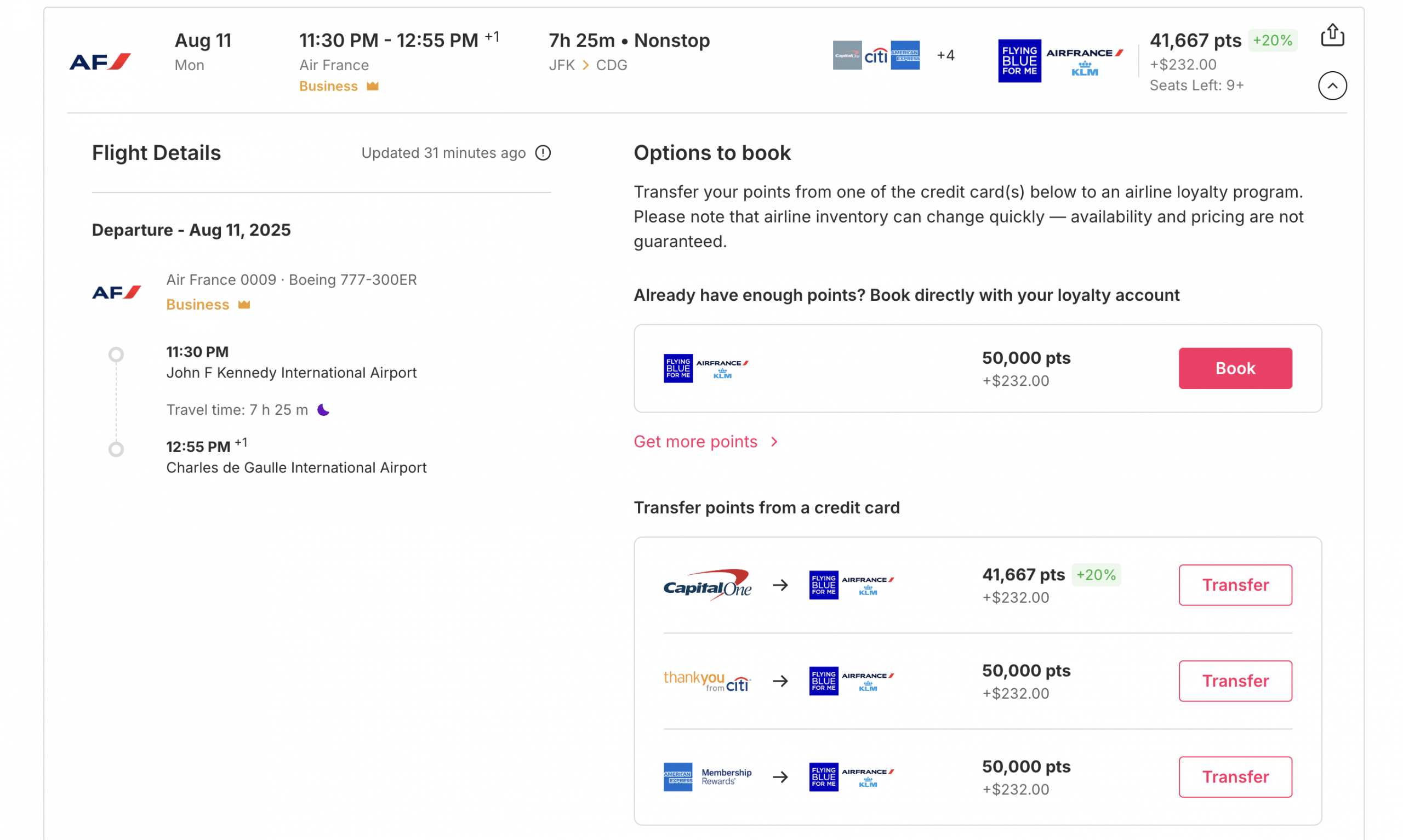Click the Flying Blue logo in header

pyautogui.click(x=1019, y=61)
